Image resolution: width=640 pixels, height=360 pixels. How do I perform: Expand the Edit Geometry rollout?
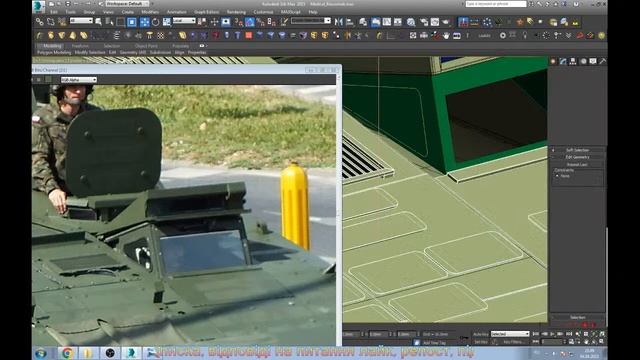577,157
